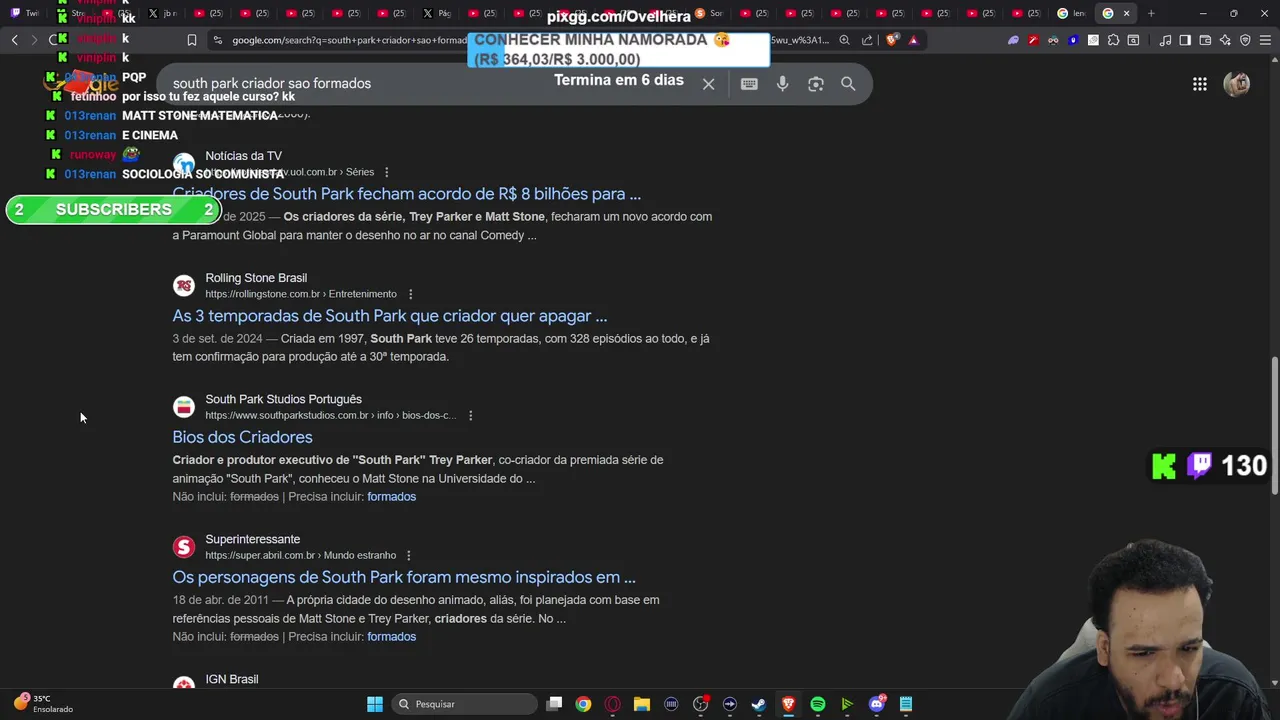Open the on-screen keyboard in the search box
1280x720 pixels.
click(x=749, y=84)
